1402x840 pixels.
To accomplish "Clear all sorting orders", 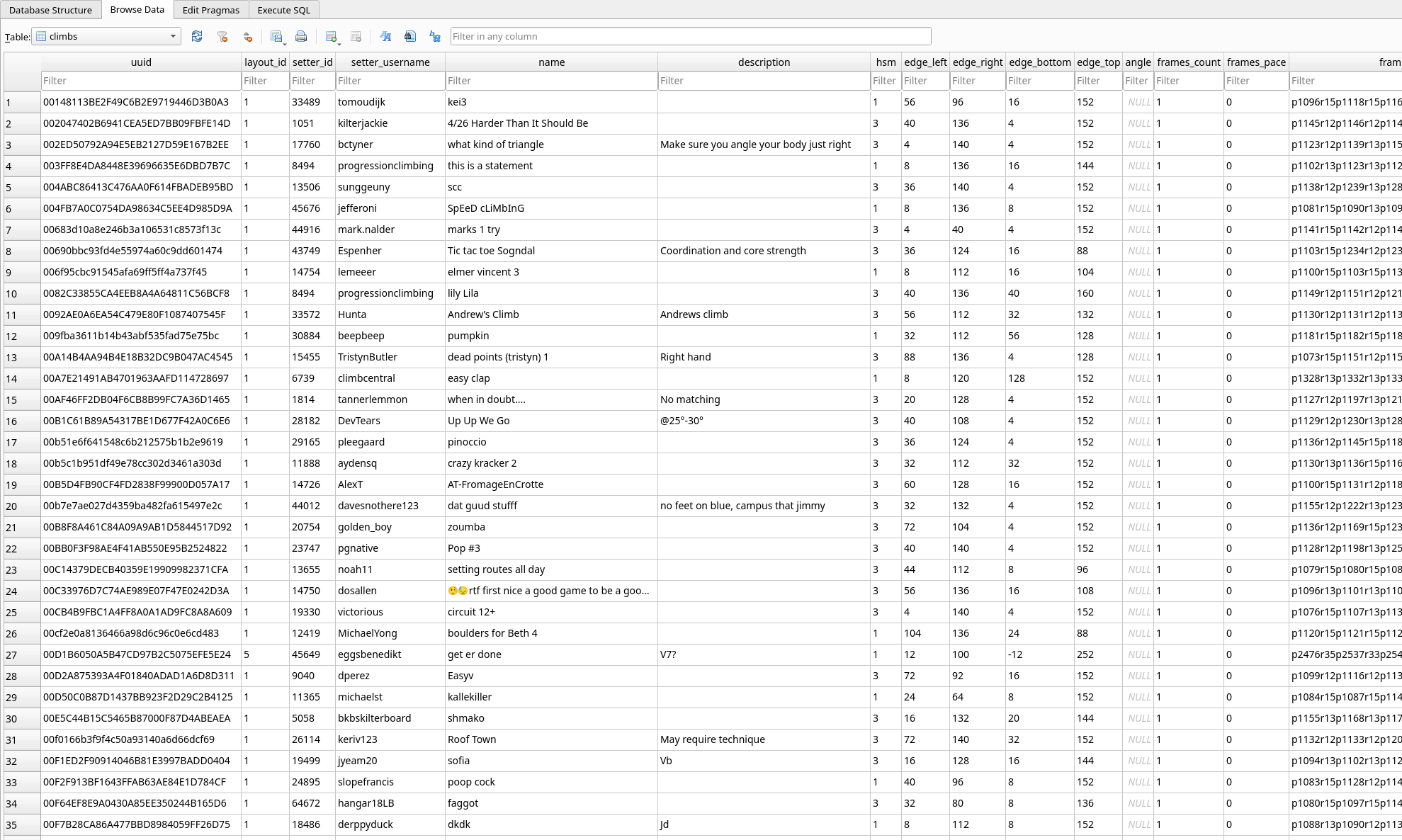I will (247, 36).
